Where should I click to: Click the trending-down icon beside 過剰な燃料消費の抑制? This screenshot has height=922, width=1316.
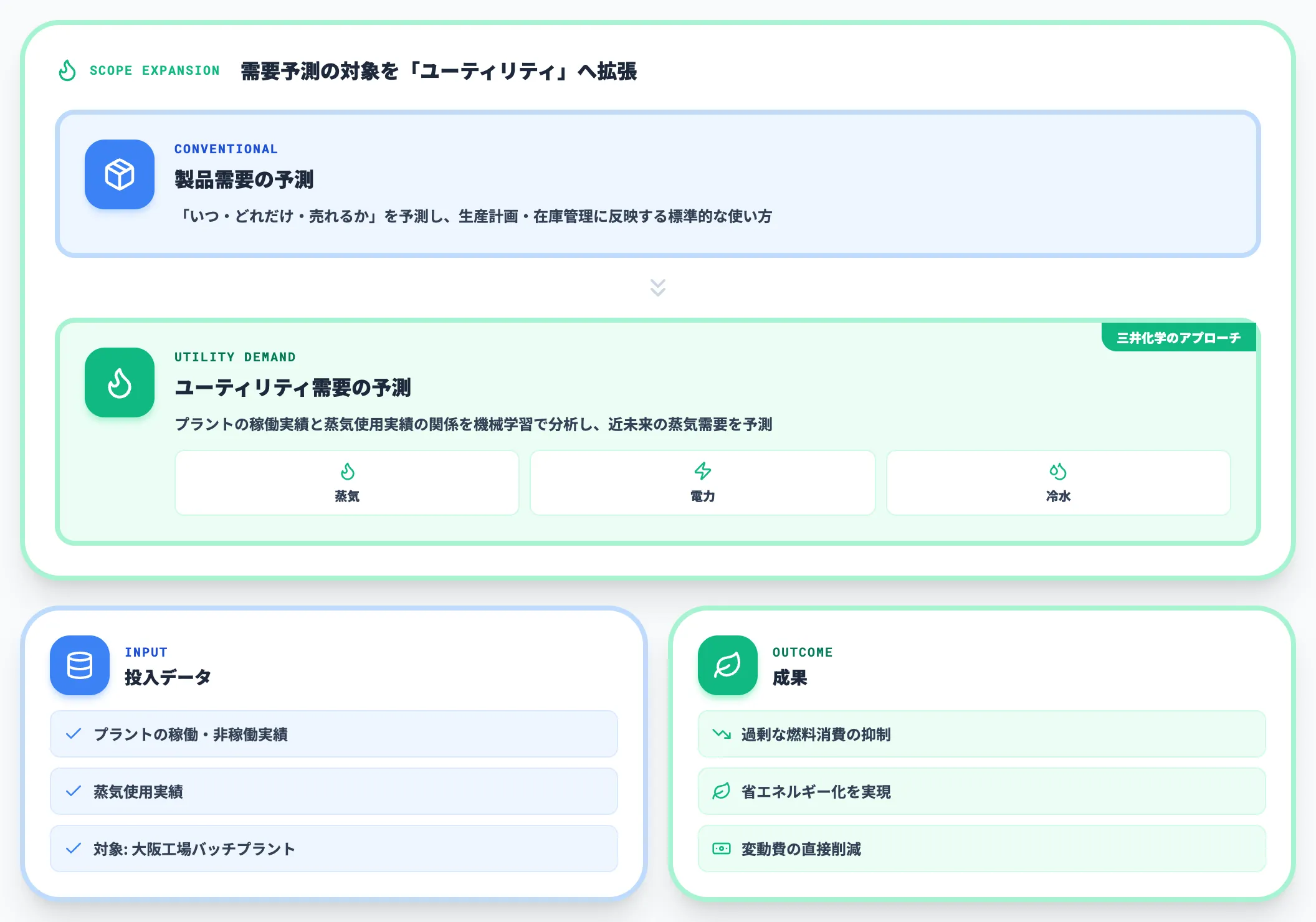pyautogui.click(x=722, y=734)
